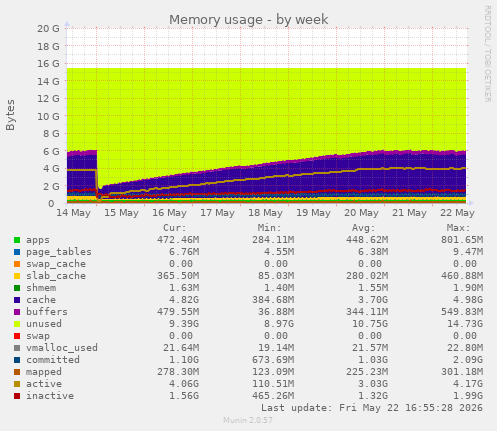Click the mapped brown legend swatch
Screen dimensions: 497x431
17,372
